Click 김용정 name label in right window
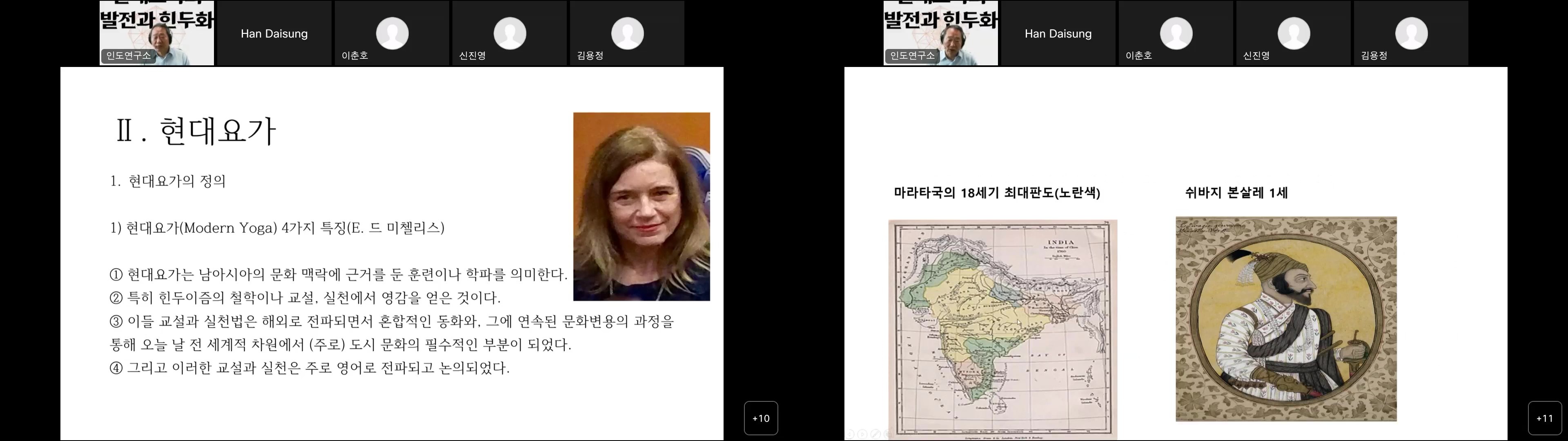This screenshot has width=1568, height=441. (x=1374, y=56)
